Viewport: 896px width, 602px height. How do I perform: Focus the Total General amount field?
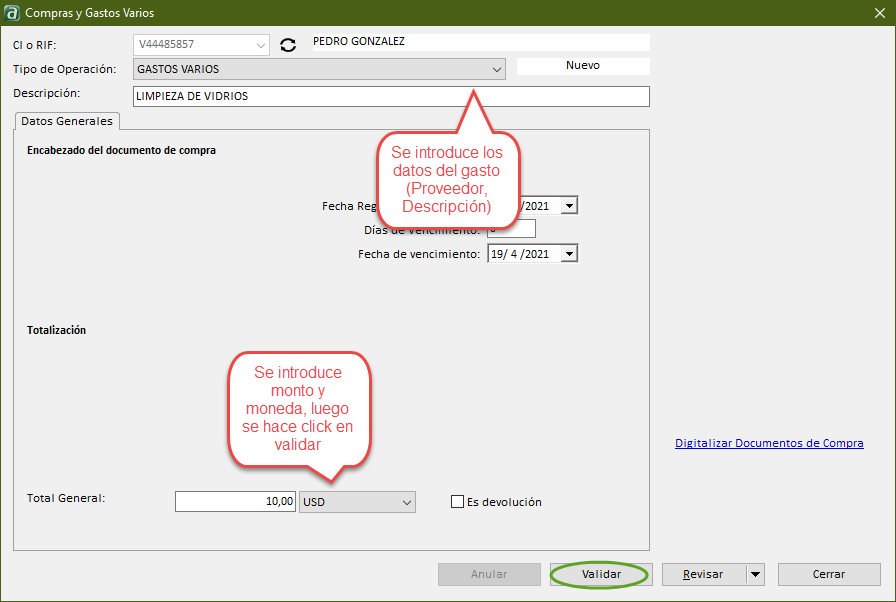[235, 502]
